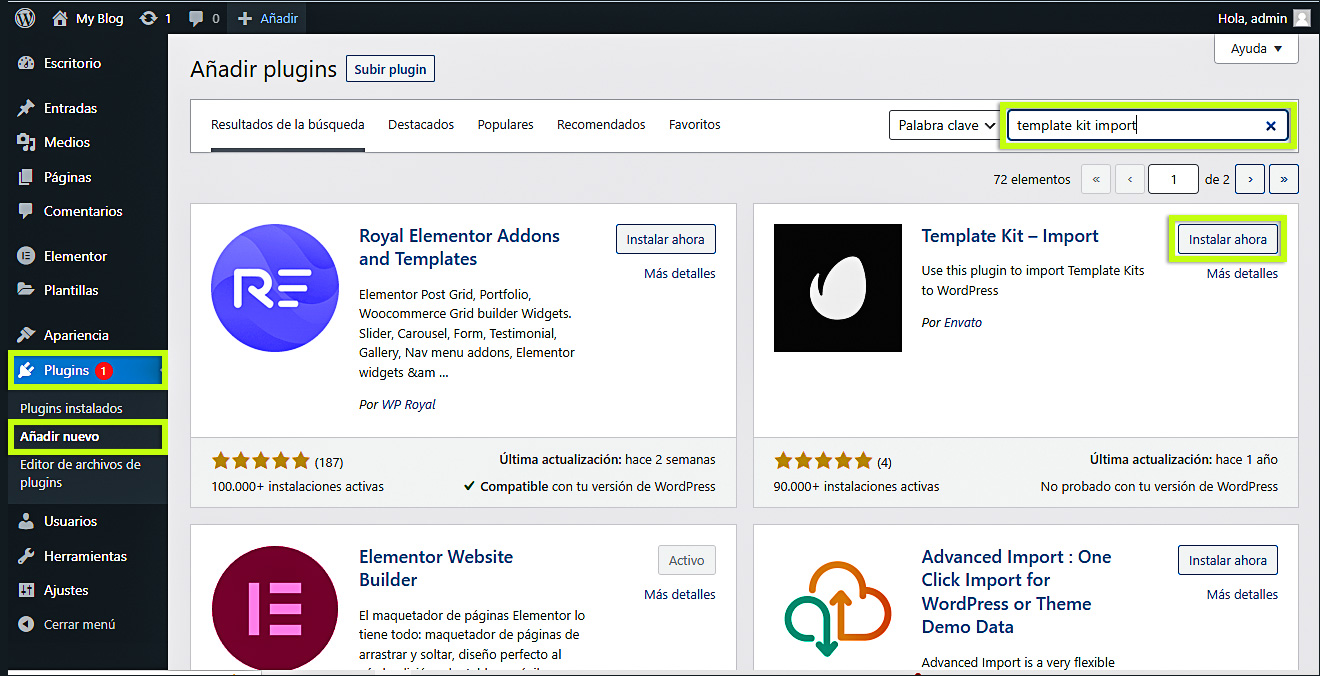The height and width of the screenshot is (676, 1320).
Task: Expand the Ayuda help dropdown
Action: pyautogui.click(x=1256, y=48)
